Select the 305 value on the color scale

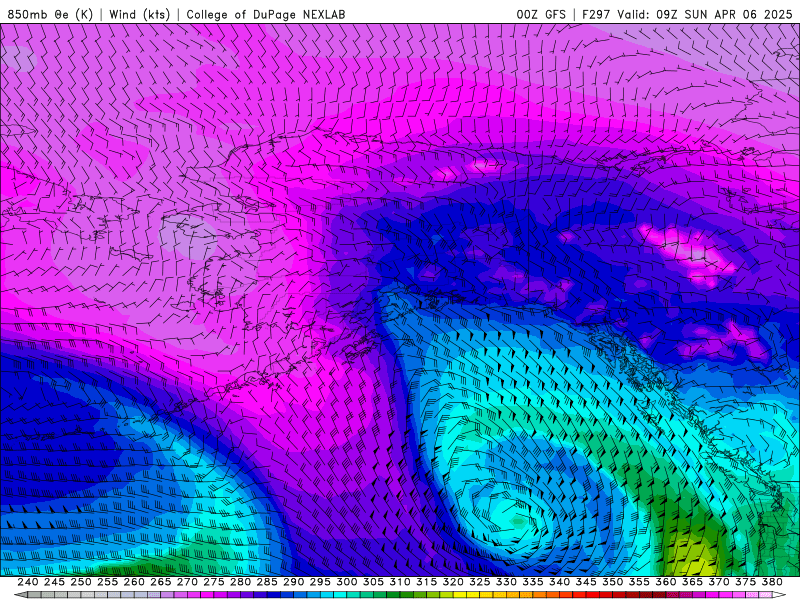coord(373,582)
